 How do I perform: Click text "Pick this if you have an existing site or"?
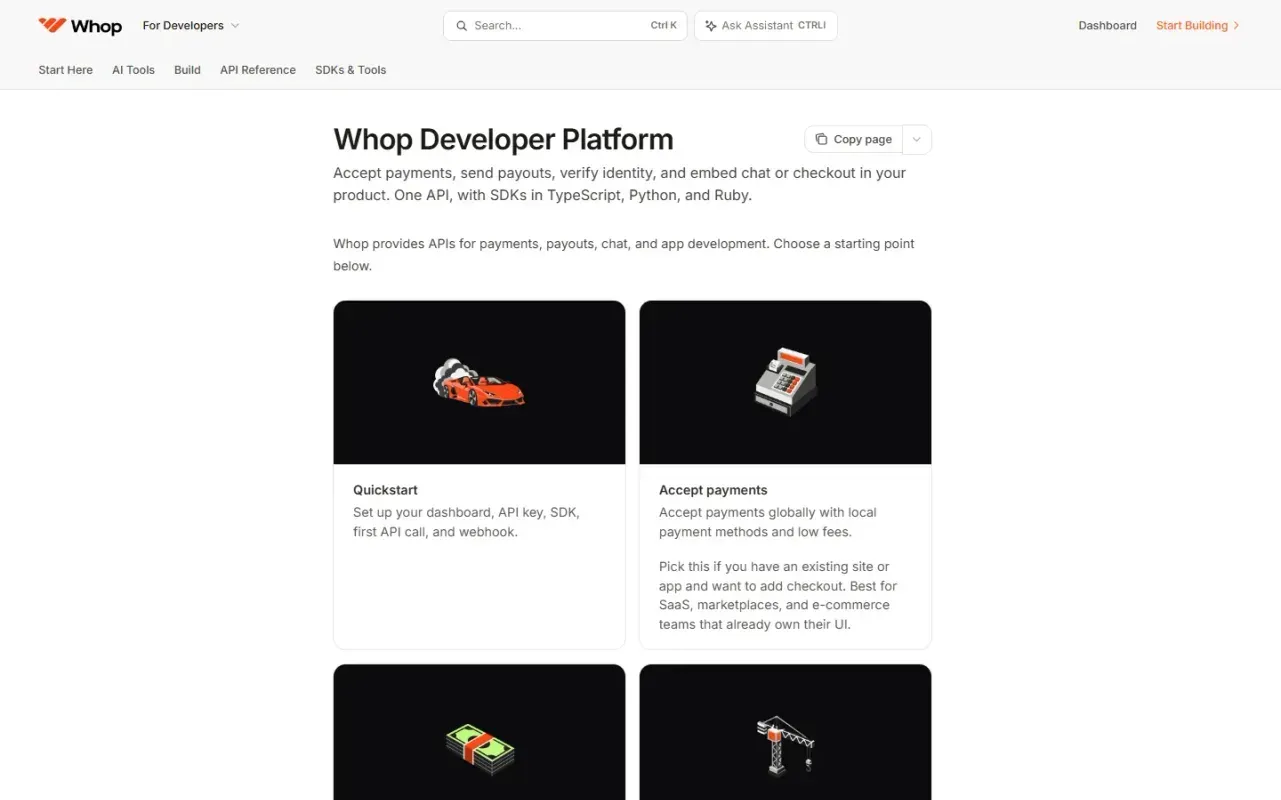[774, 566]
